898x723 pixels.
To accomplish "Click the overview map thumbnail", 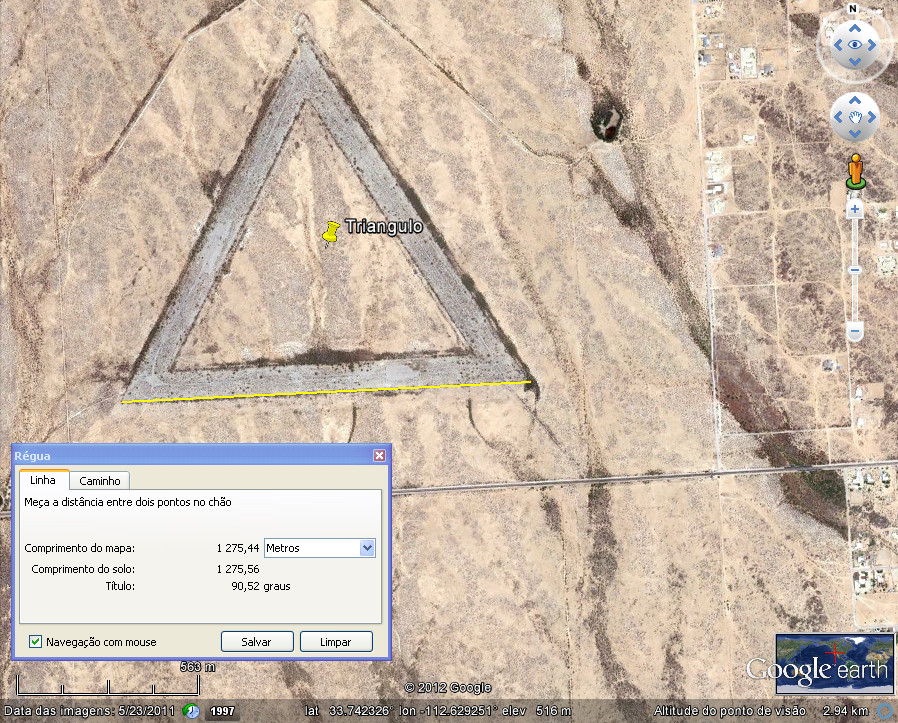I will click(833, 659).
